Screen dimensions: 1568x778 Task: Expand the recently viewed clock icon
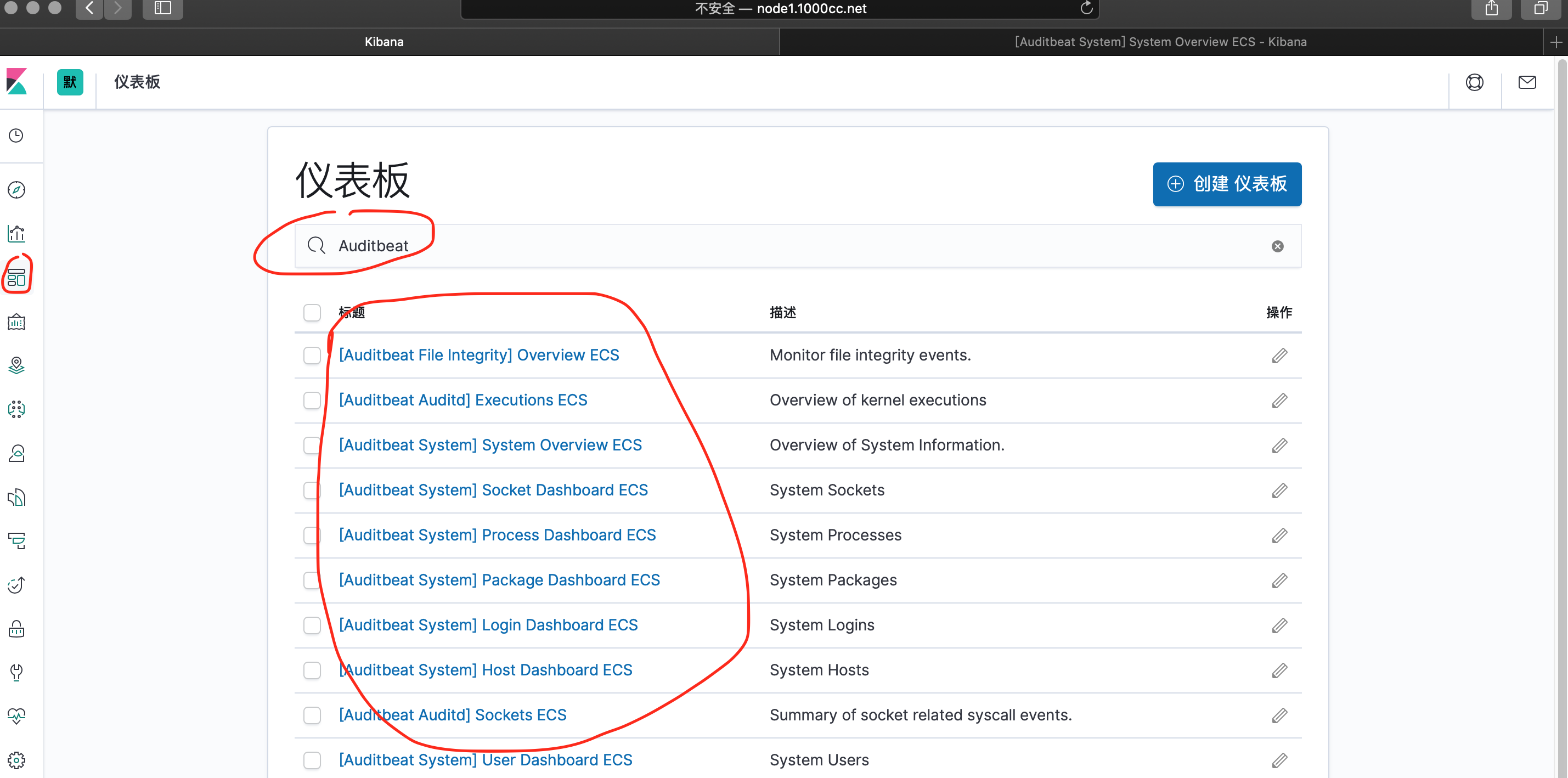pos(16,135)
